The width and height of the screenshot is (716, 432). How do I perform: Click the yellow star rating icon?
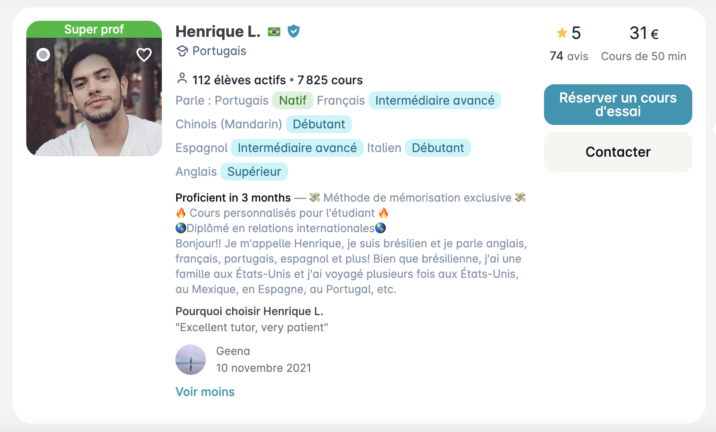pyautogui.click(x=562, y=33)
